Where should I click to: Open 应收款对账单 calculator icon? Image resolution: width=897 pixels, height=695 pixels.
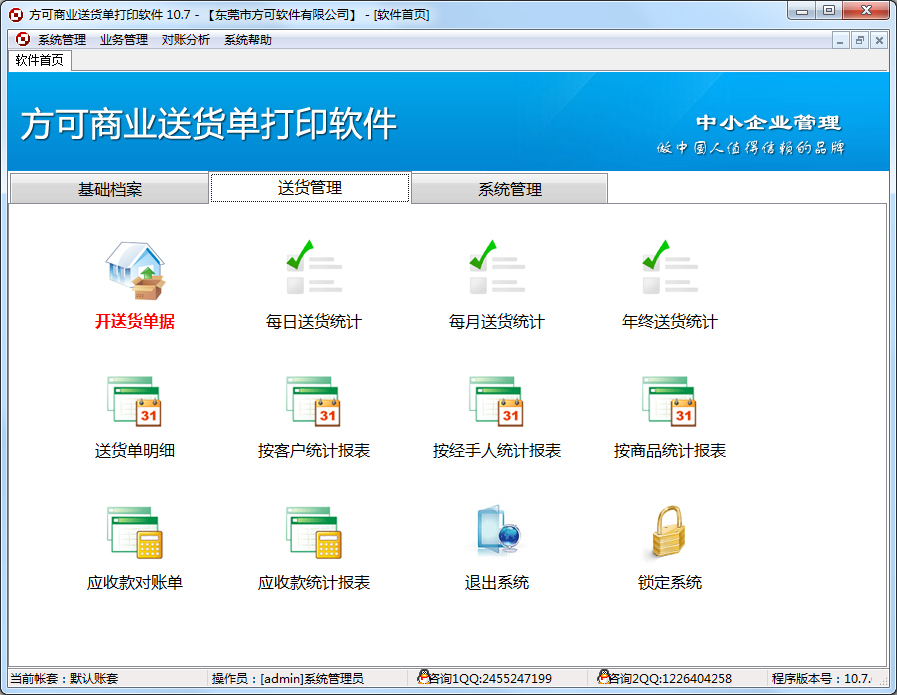pos(135,533)
